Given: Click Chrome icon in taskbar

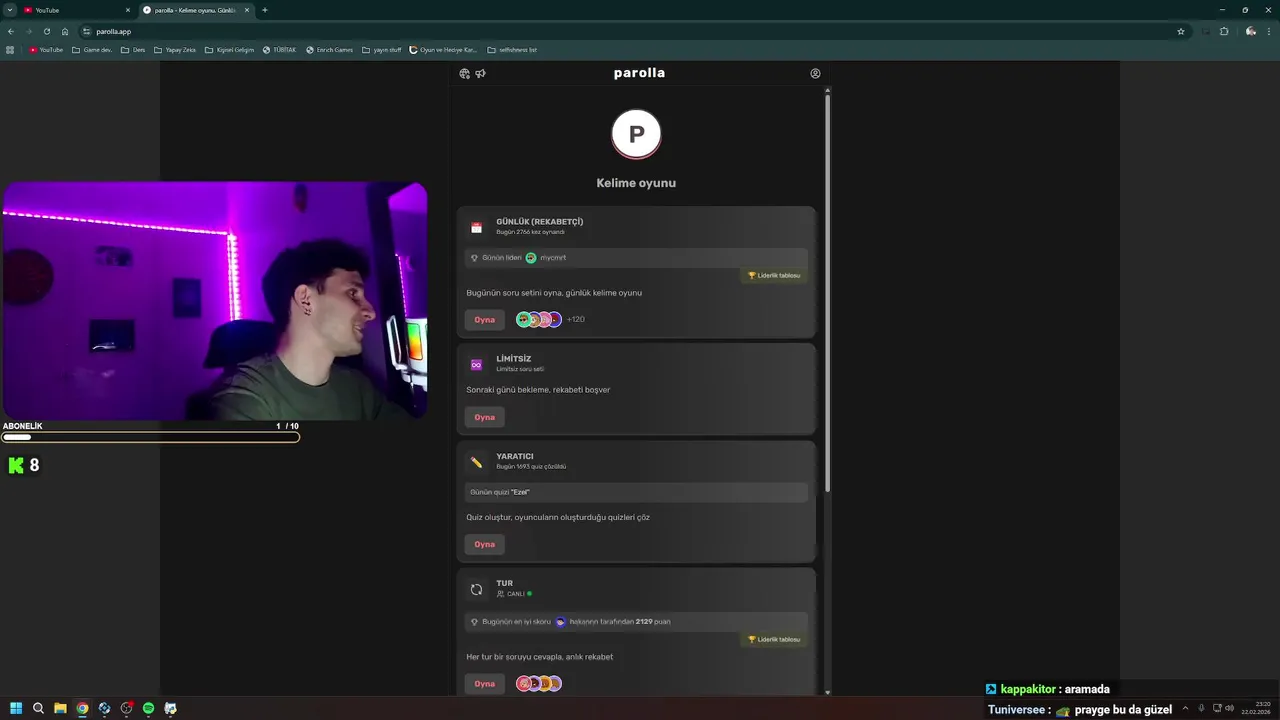Looking at the screenshot, I should [x=82, y=708].
